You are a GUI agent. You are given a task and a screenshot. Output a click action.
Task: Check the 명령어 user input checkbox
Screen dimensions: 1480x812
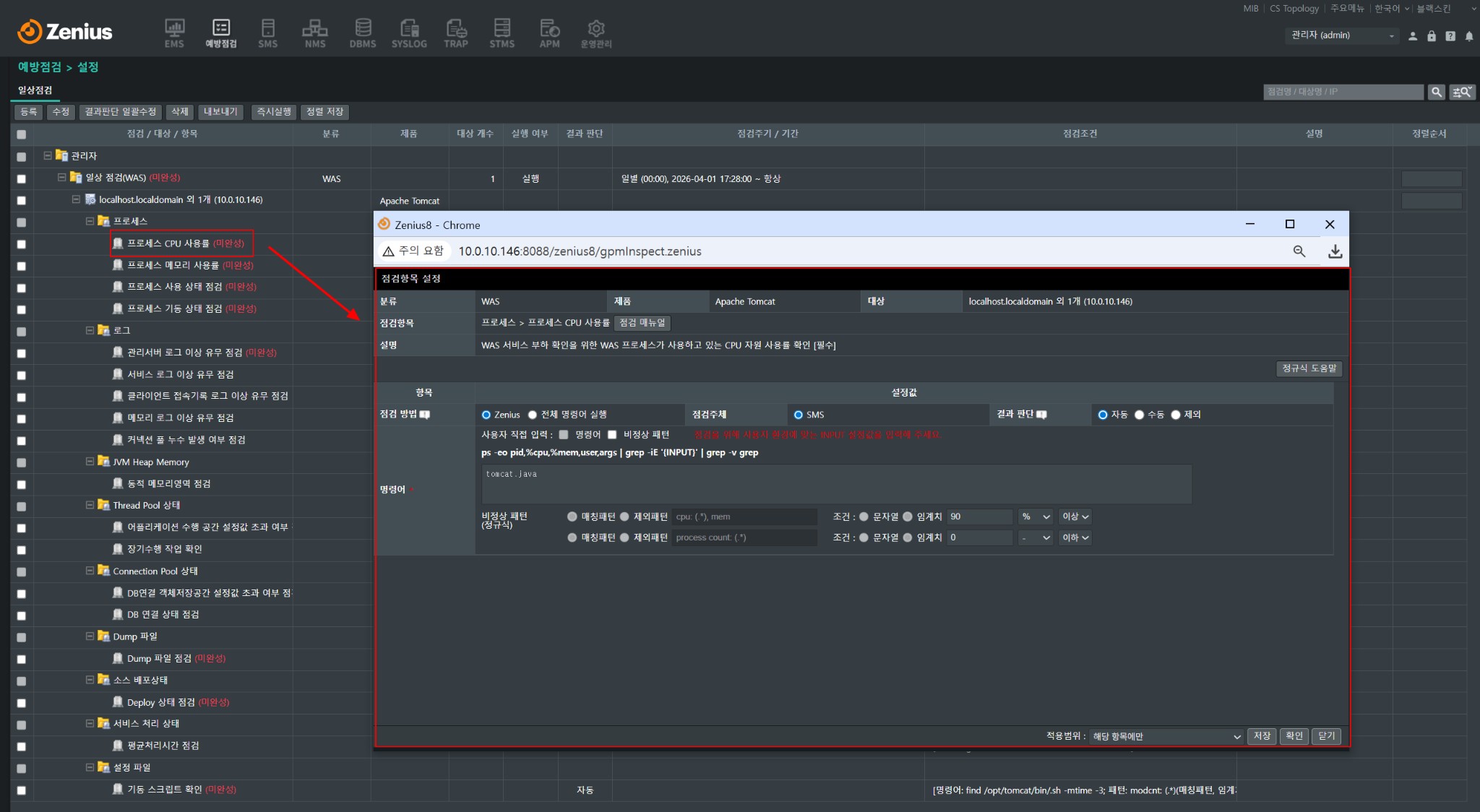564,435
